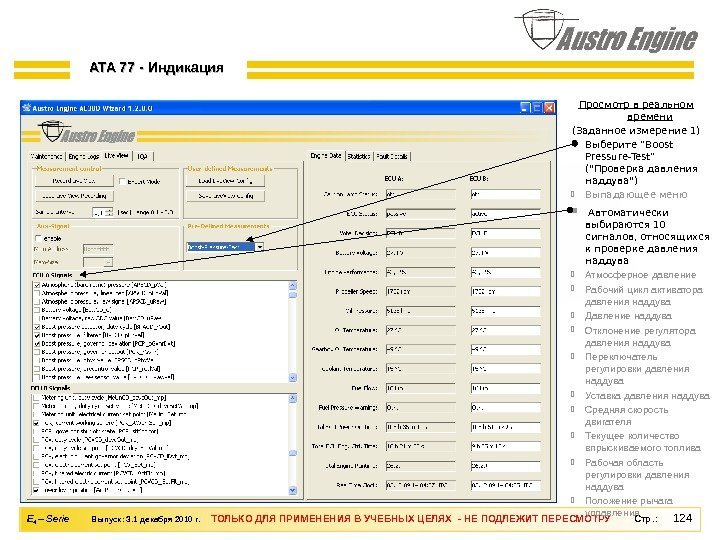This screenshot has width=720, height=540.
Task: Click the ECU B signals scrollbar thumb
Action: click(x=293, y=453)
